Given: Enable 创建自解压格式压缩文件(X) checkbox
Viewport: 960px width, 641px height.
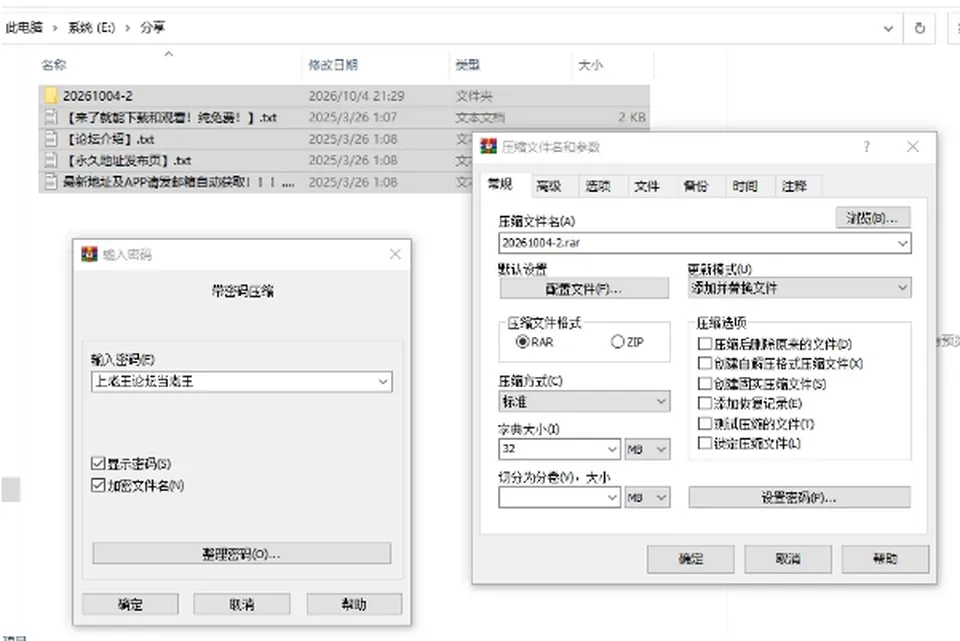Looking at the screenshot, I should click(705, 364).
